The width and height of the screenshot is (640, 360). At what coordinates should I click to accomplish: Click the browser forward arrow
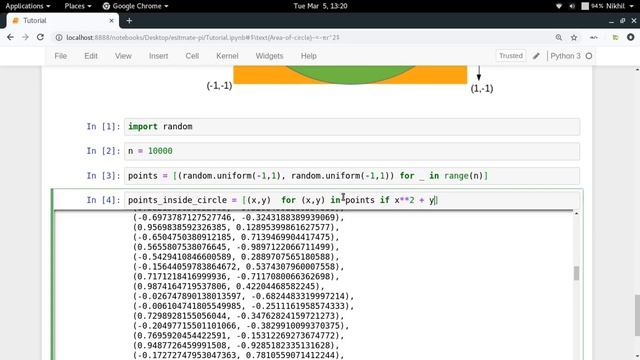tap(25, 37)
